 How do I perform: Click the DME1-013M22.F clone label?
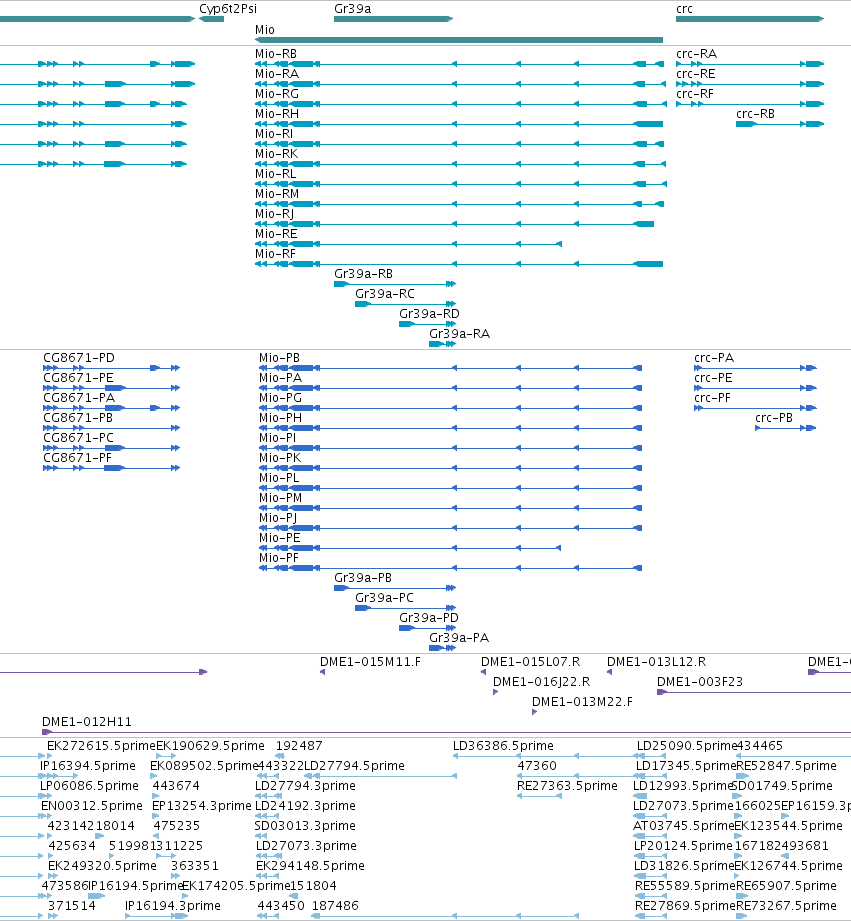click(583, 702)
